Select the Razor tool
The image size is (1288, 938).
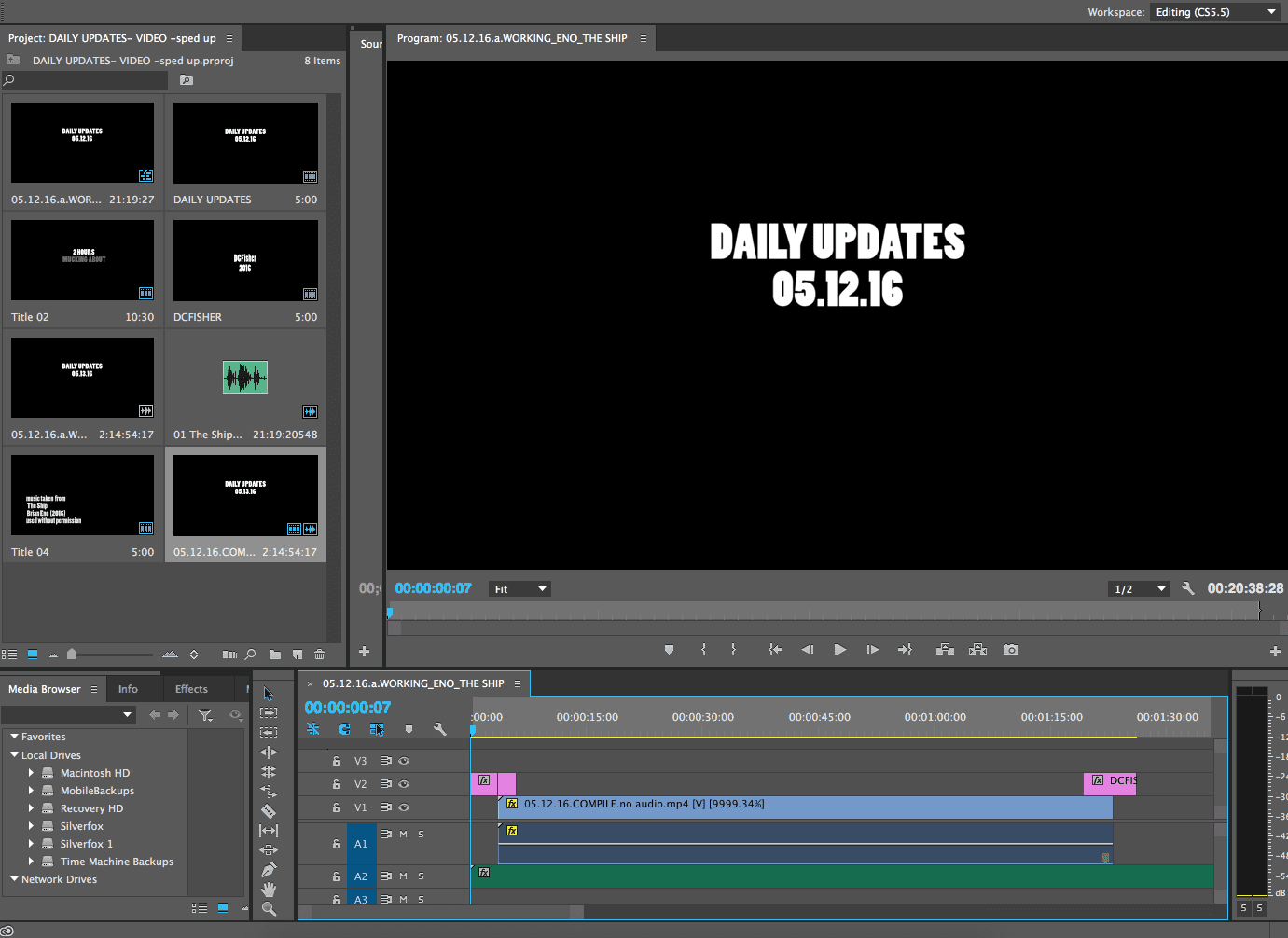tap(269, 811)
